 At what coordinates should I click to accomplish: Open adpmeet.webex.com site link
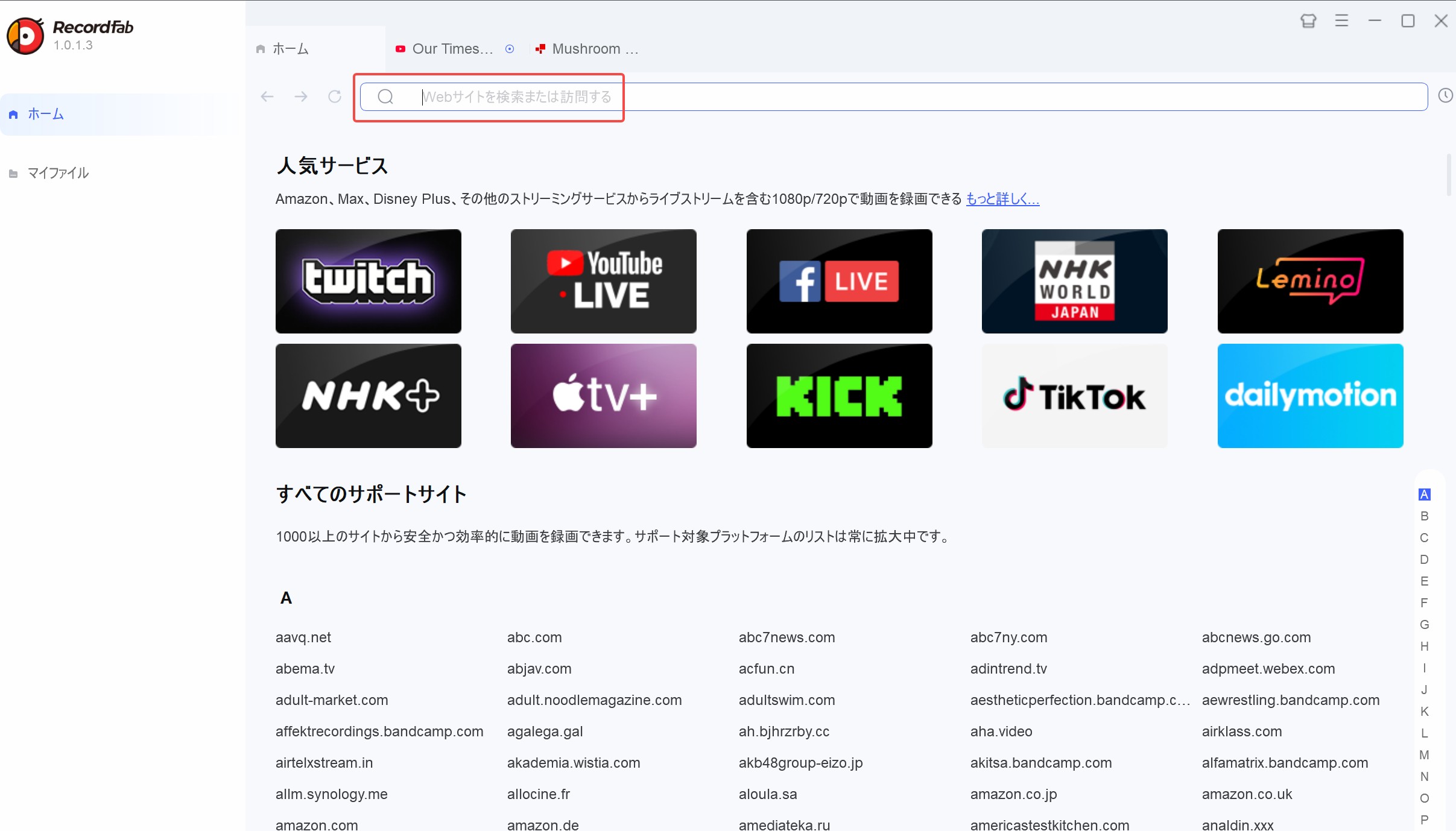[1268, 669]
